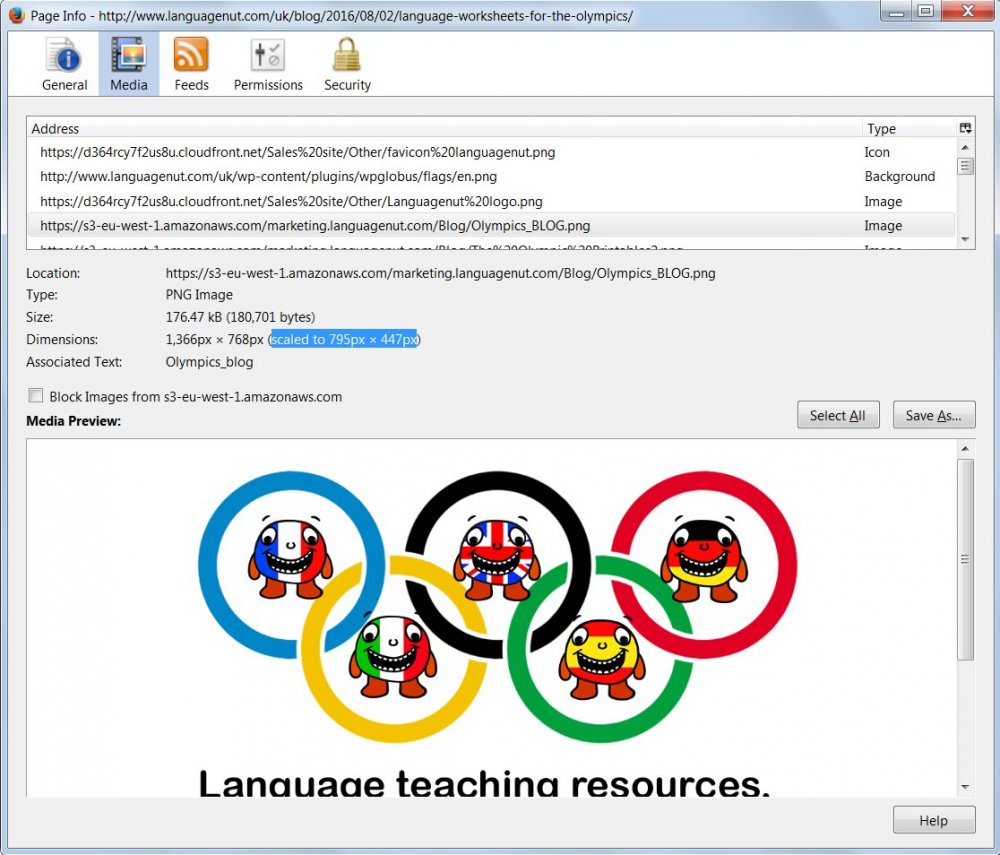Open Help for Page Info
The width and height of the screenshot is (1000, 855).
pos(933,820)
